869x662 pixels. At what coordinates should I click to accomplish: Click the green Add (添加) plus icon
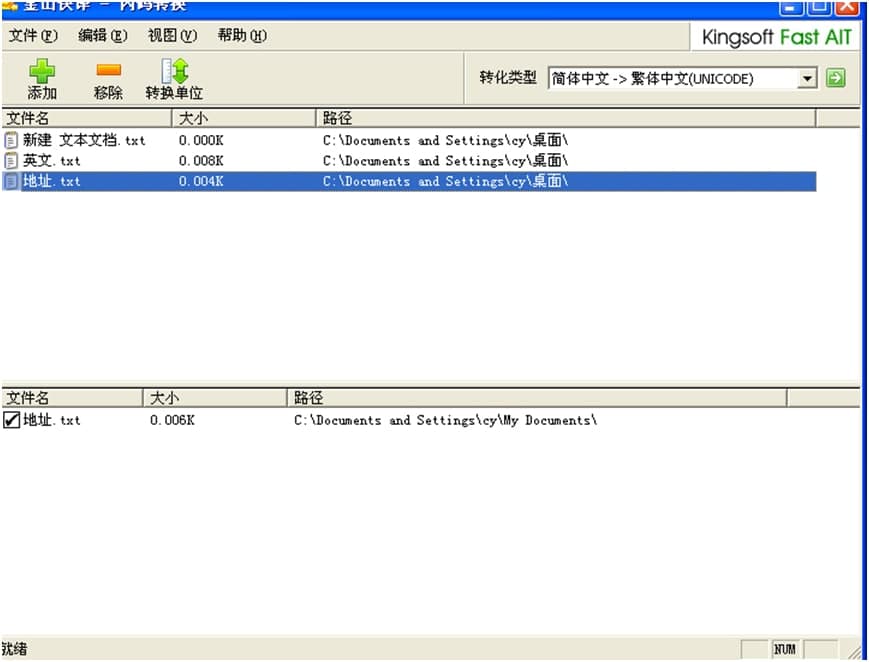click(x=42, y=71)
